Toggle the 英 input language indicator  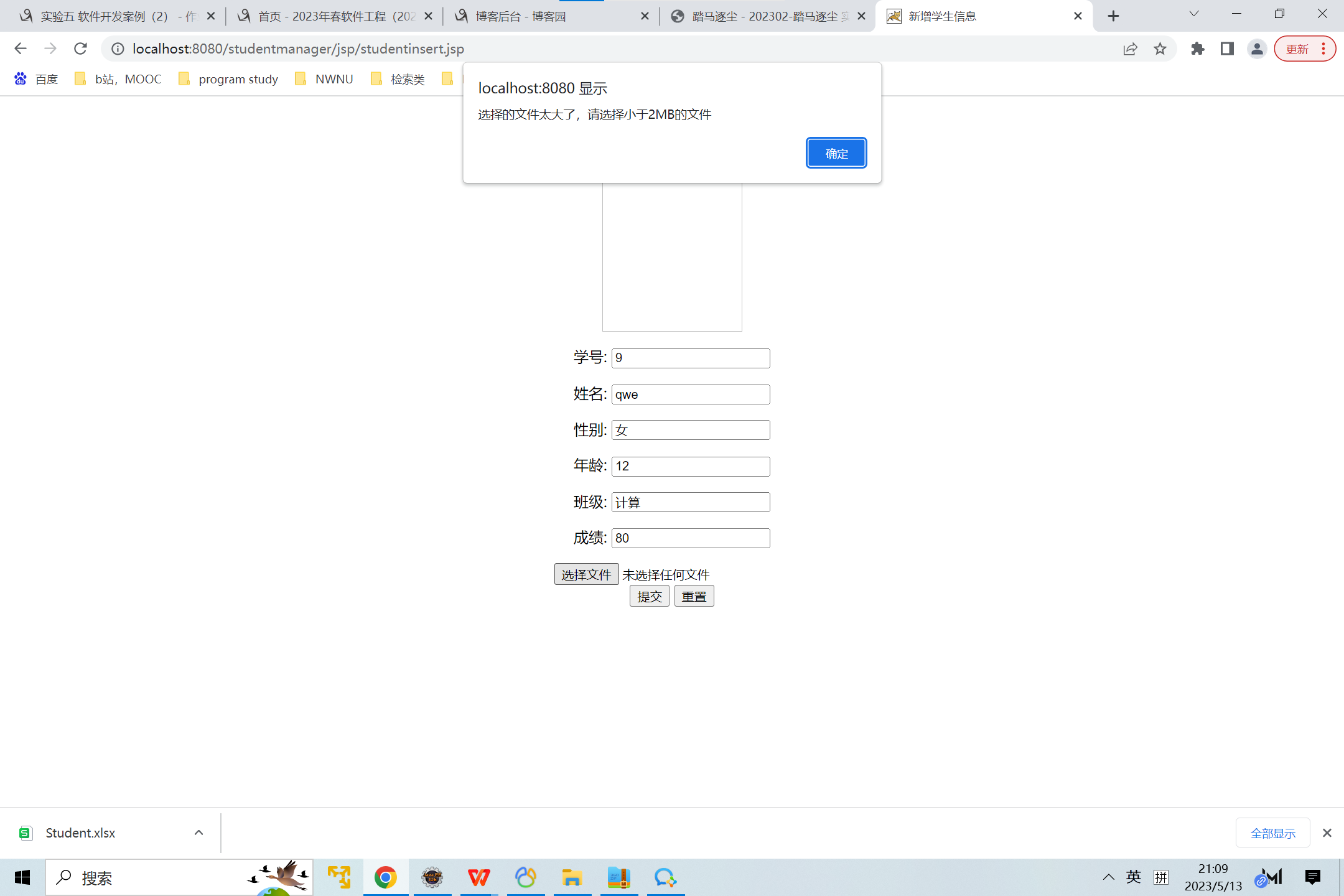tap(1134, 877)
